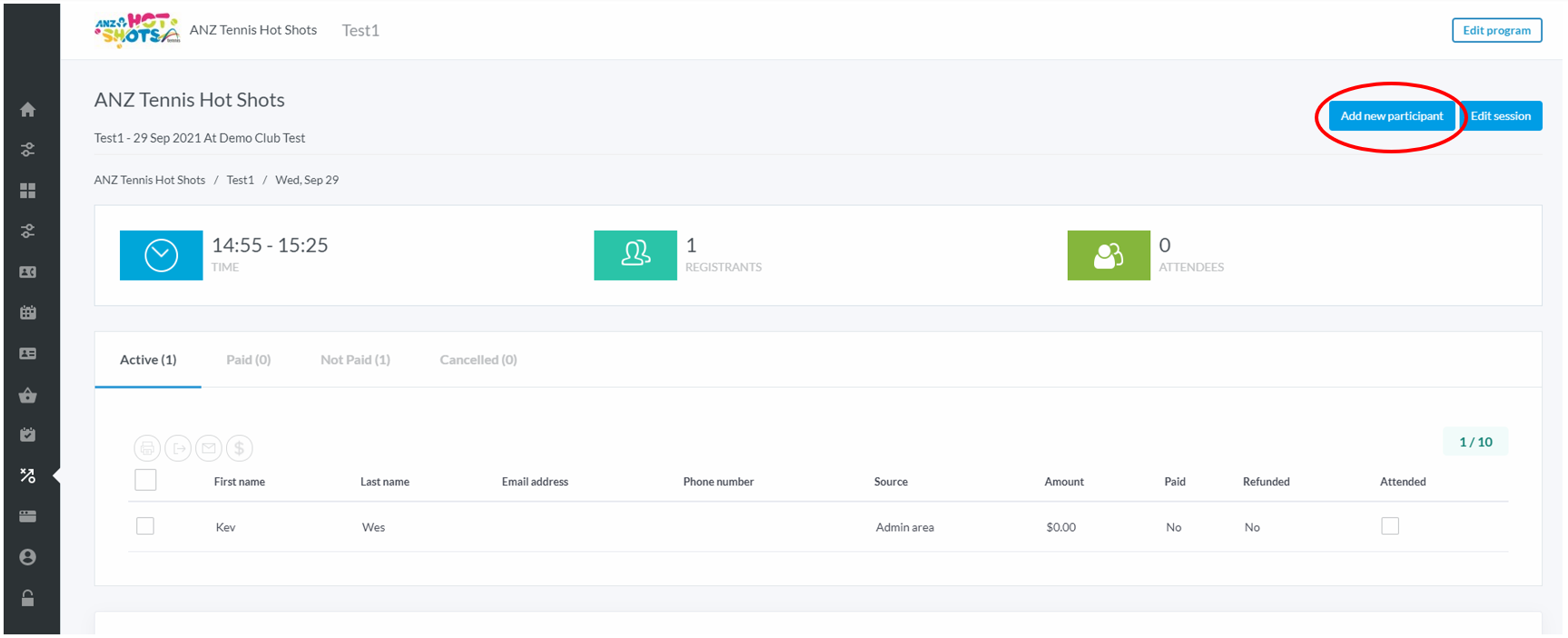Click the unlock padlock sidebar icon
The image size is (1568, 638).
coord(28,598)
